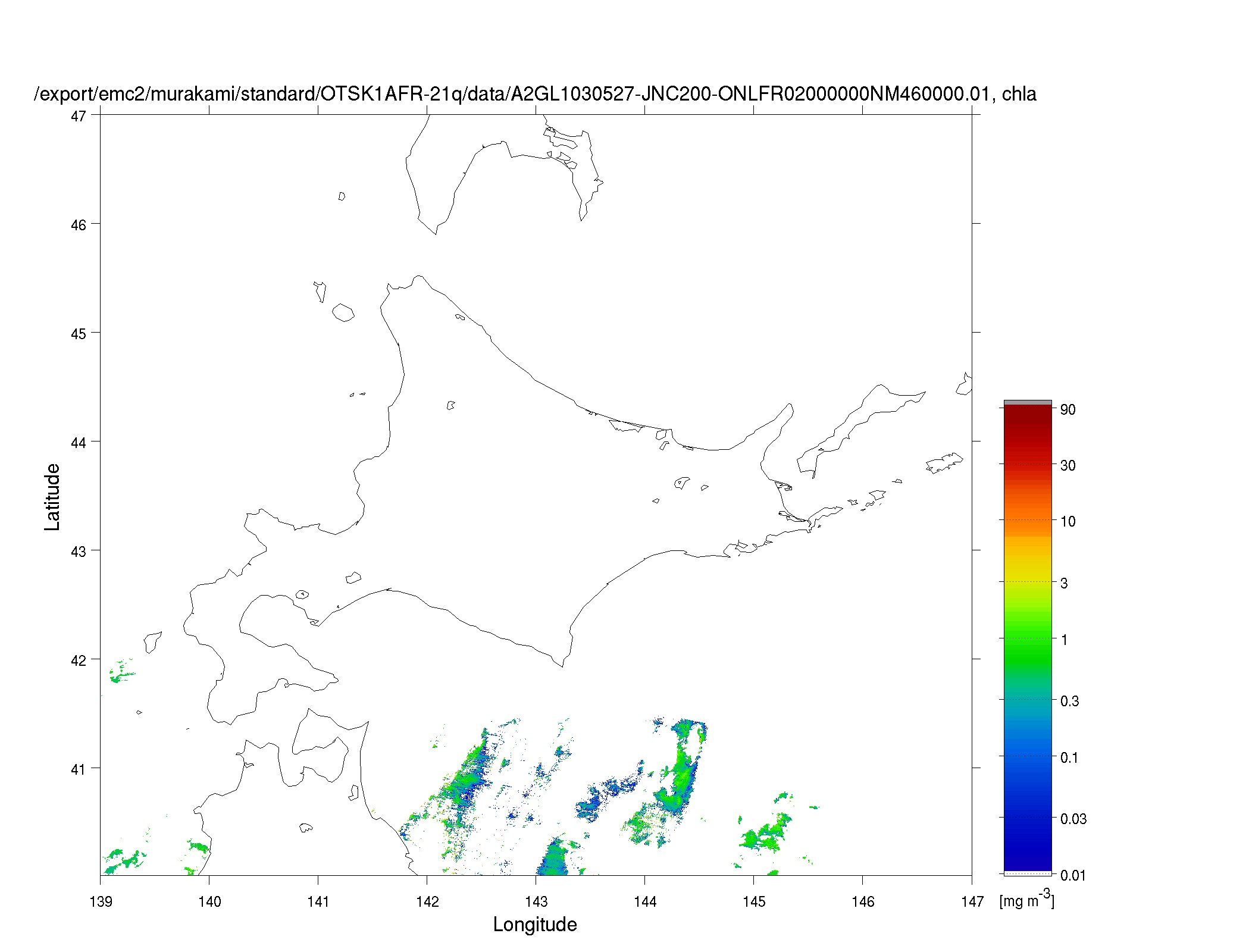Click colorbar label 0.03
This screenshot has width=1249, height=952.
tap(1073, 819)
